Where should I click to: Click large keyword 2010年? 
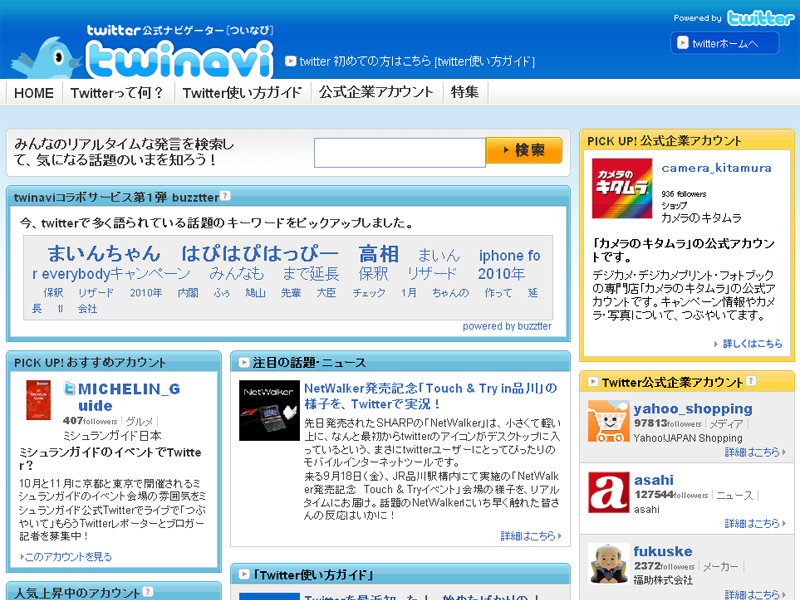[501, 274]
